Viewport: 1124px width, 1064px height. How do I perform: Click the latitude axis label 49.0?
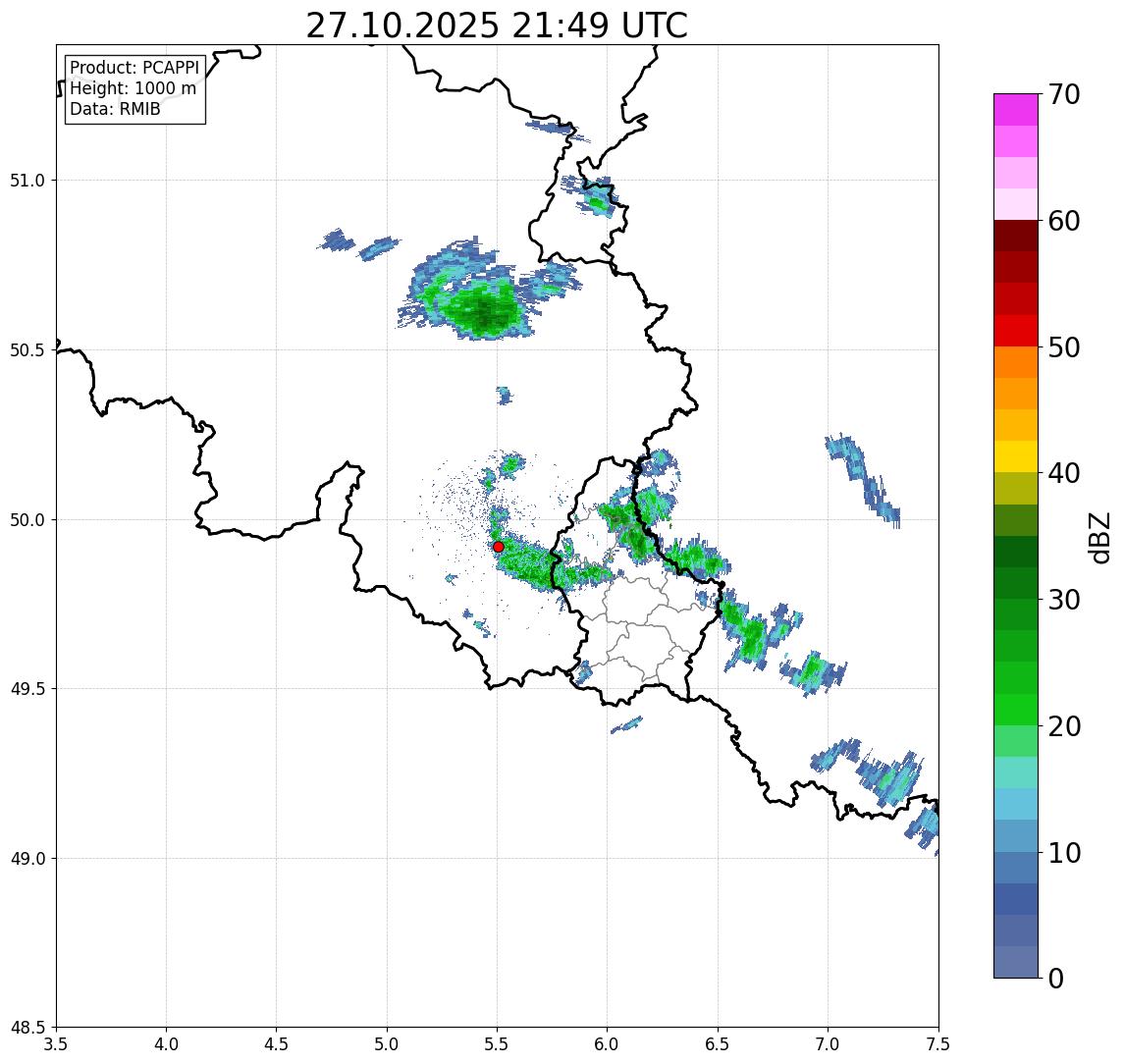(x=27, y=858)
